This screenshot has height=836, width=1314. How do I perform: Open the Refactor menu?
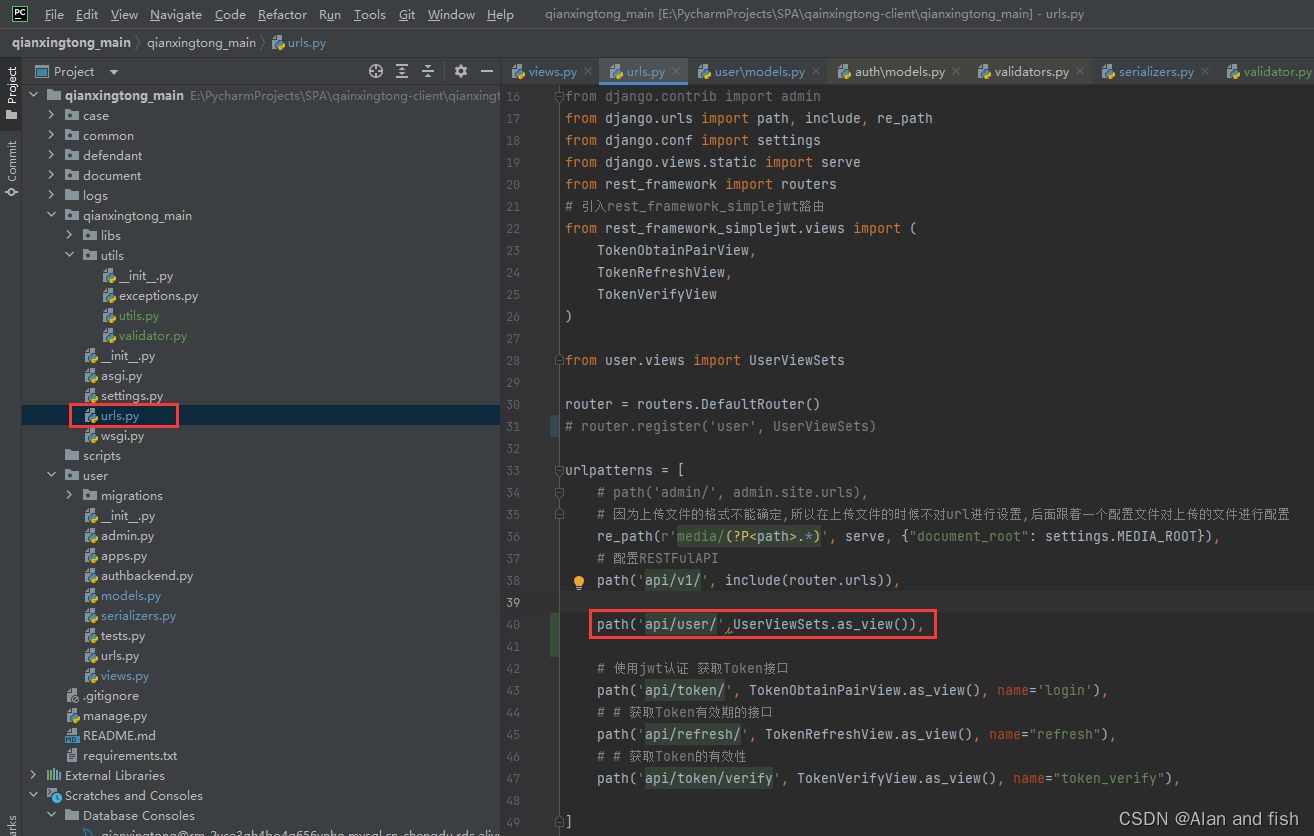[282, 15]
